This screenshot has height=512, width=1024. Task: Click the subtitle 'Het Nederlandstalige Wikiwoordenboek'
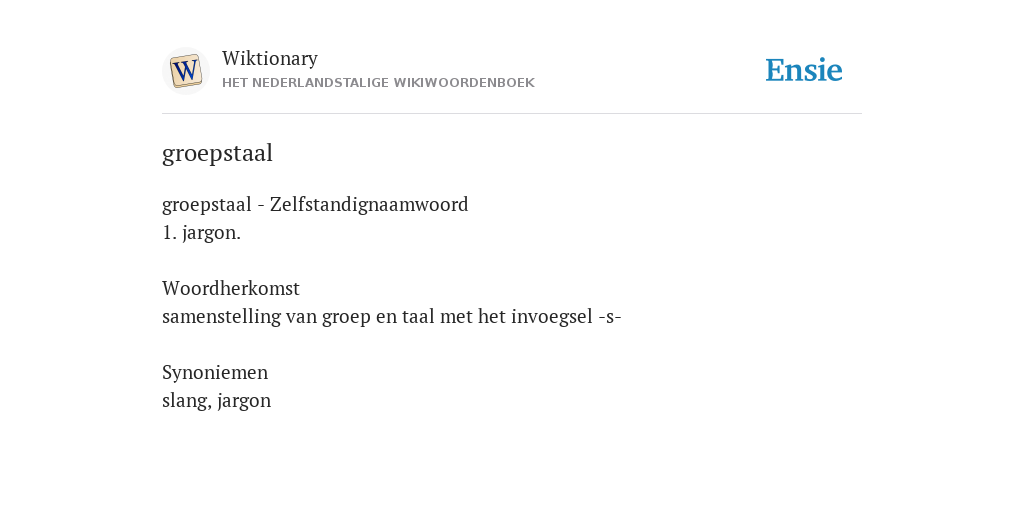[378, 83]
